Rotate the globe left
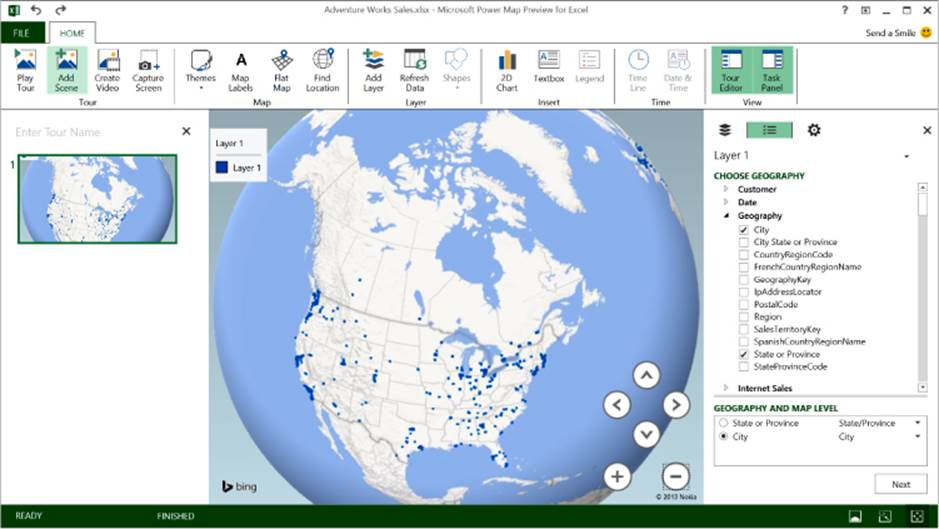The image size is (939, 529). coord(617,405)
